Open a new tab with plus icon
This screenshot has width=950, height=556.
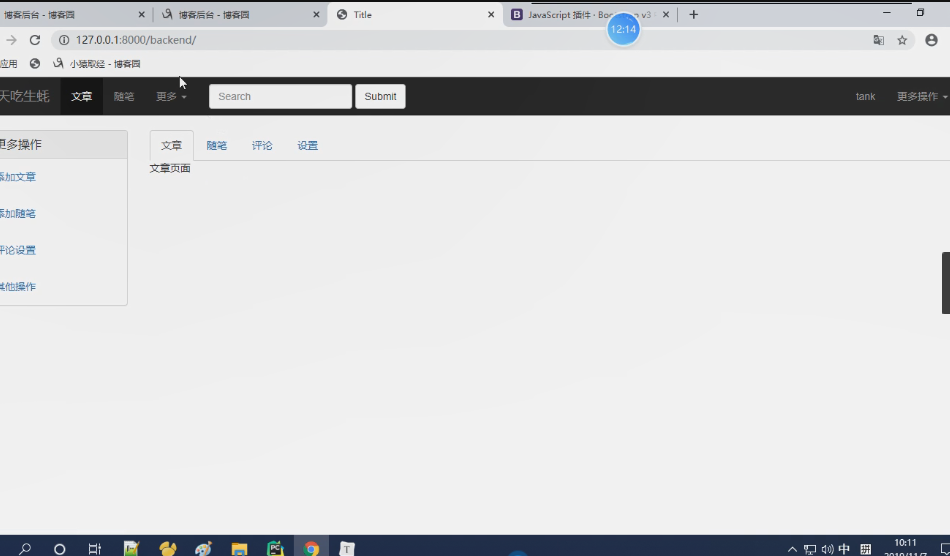click(694, 15)
